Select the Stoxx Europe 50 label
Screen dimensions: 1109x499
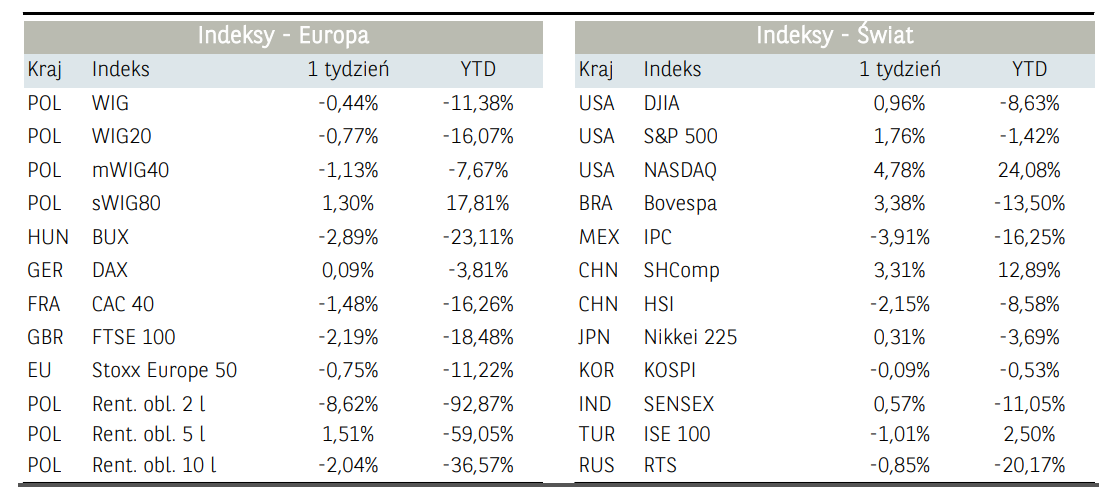(164, 370)
